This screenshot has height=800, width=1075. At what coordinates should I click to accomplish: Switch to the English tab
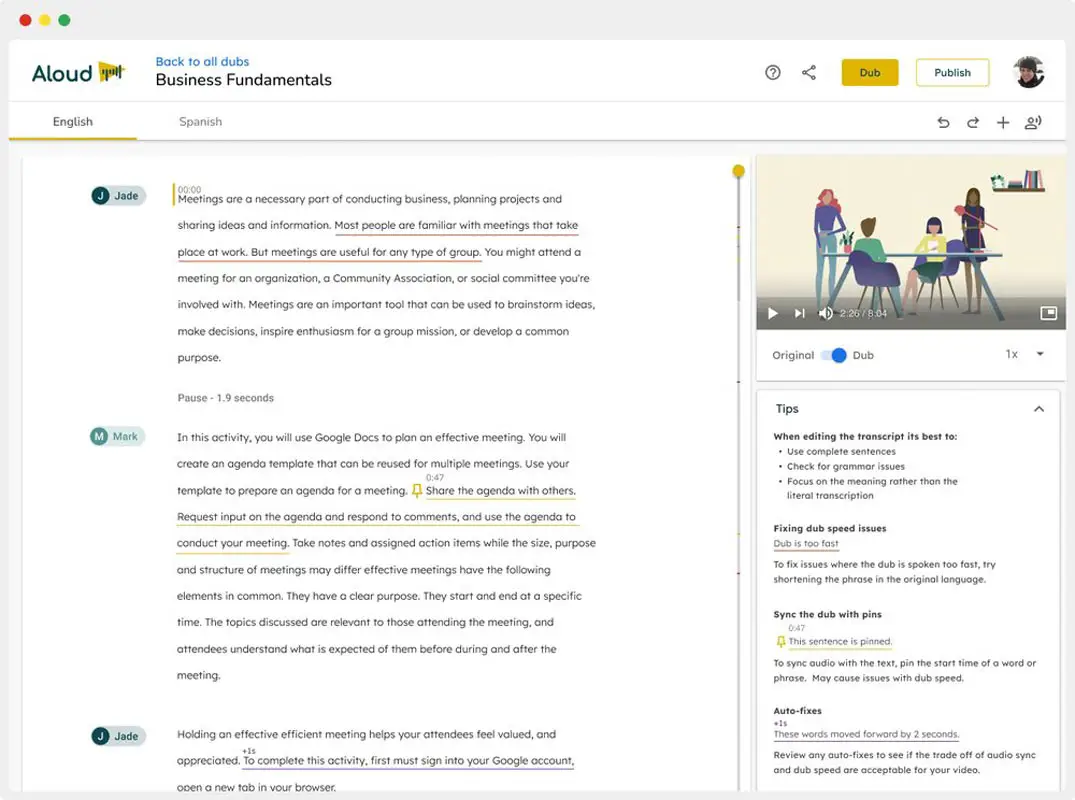point(73,121)
